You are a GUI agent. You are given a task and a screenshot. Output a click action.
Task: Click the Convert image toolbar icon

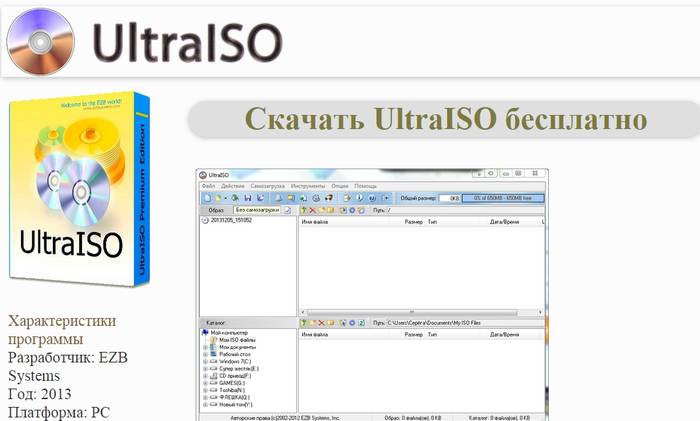[x=291, y=198]
